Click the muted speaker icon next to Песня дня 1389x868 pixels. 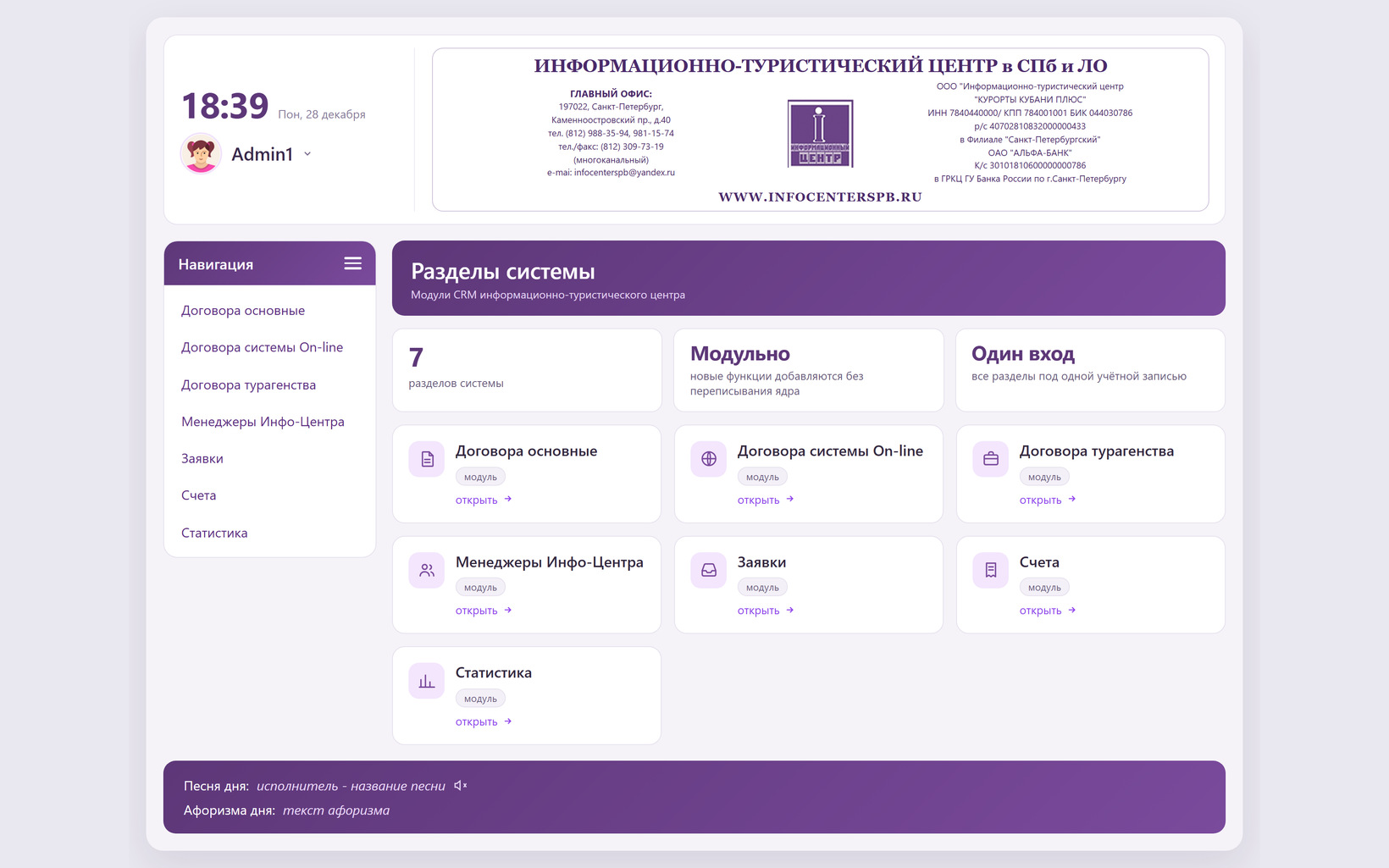[460, 786]
